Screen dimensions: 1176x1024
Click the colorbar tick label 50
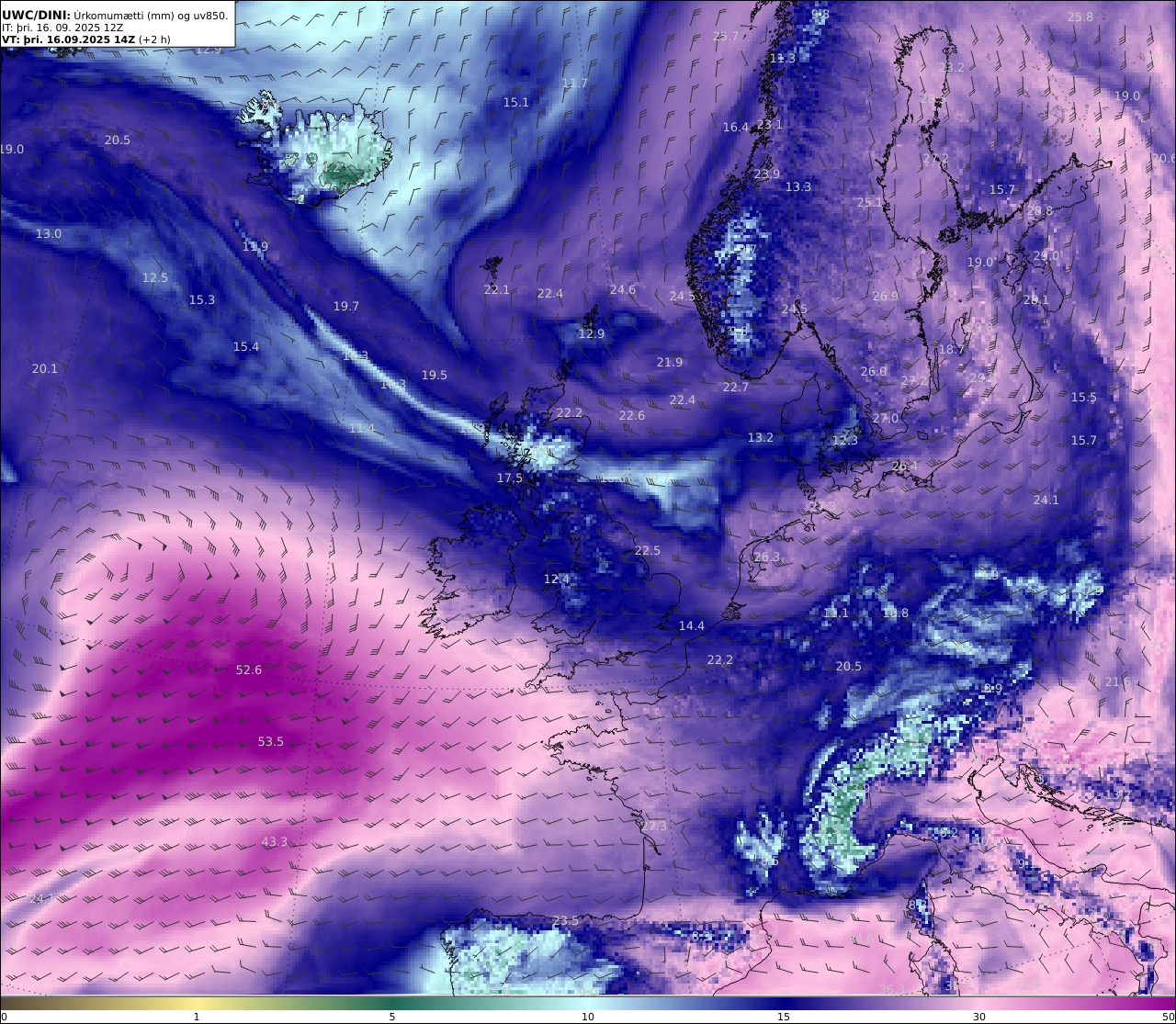[1169, 1018]
